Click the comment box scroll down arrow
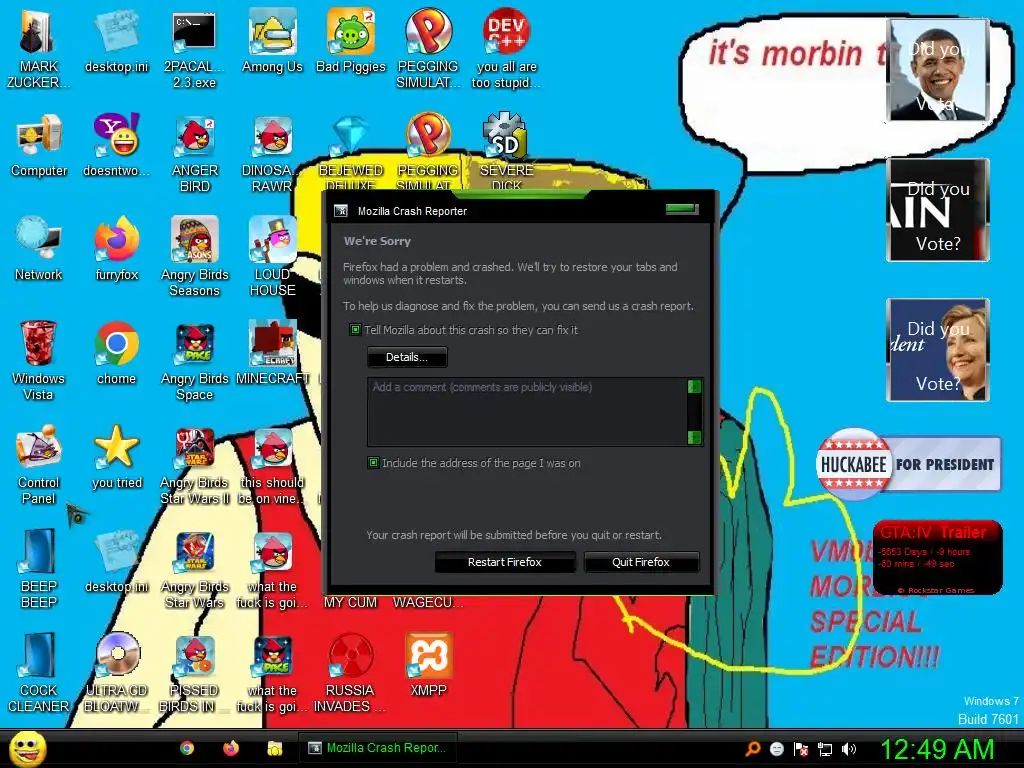1024x768 pixels. 695,438
